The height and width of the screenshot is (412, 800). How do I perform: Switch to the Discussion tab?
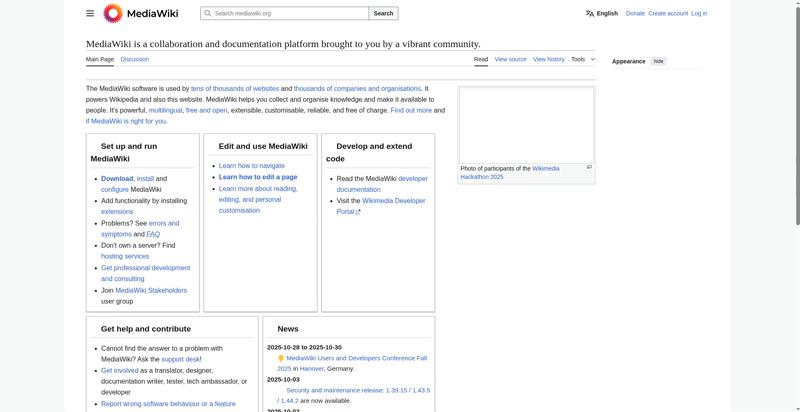(x=134, y=59)
